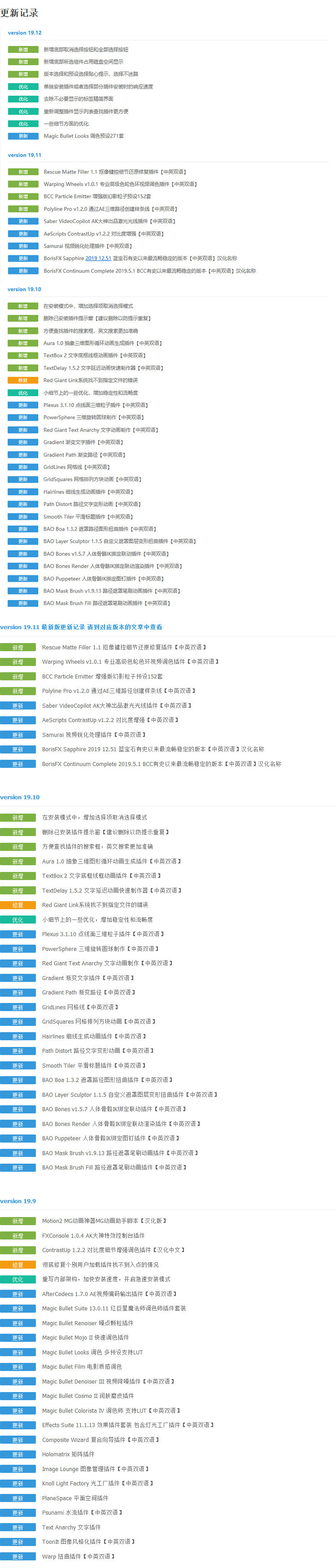
Task: Click the 更新 badge beside Magic Bullet Mojo II
Action: 17,1337
